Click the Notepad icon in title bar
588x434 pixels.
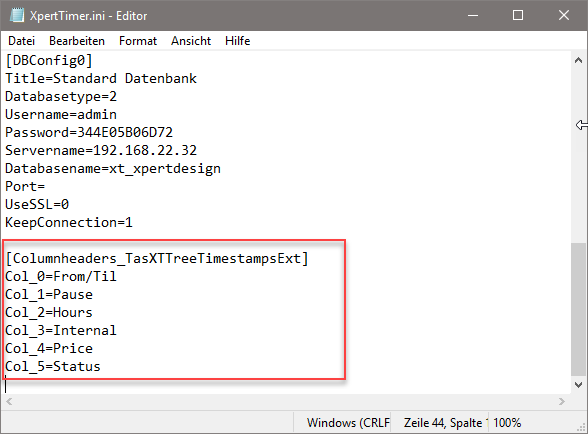16,15
